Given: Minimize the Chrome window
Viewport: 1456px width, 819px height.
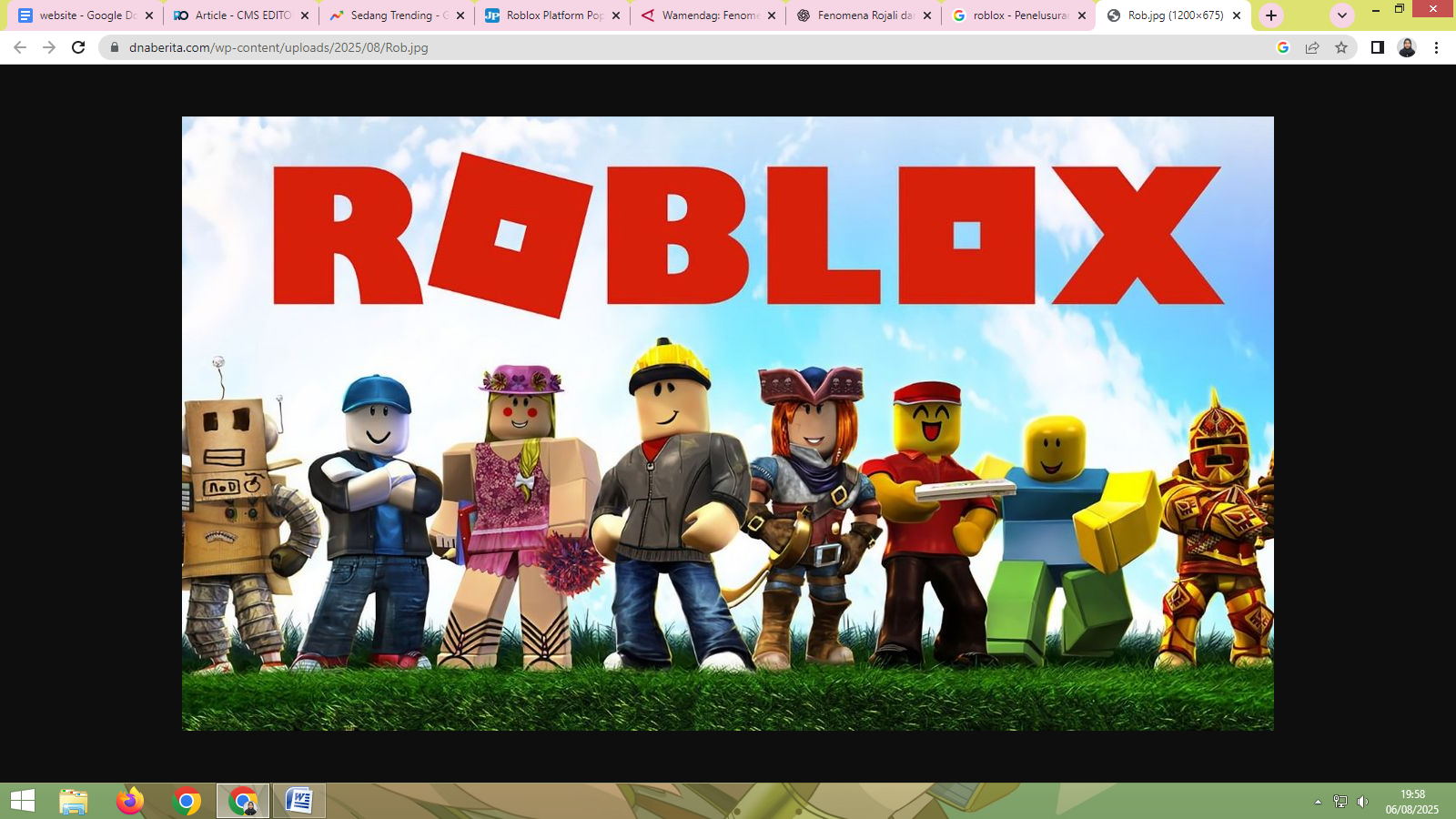Looking at the screenshot, I should tap(1376, 9).
